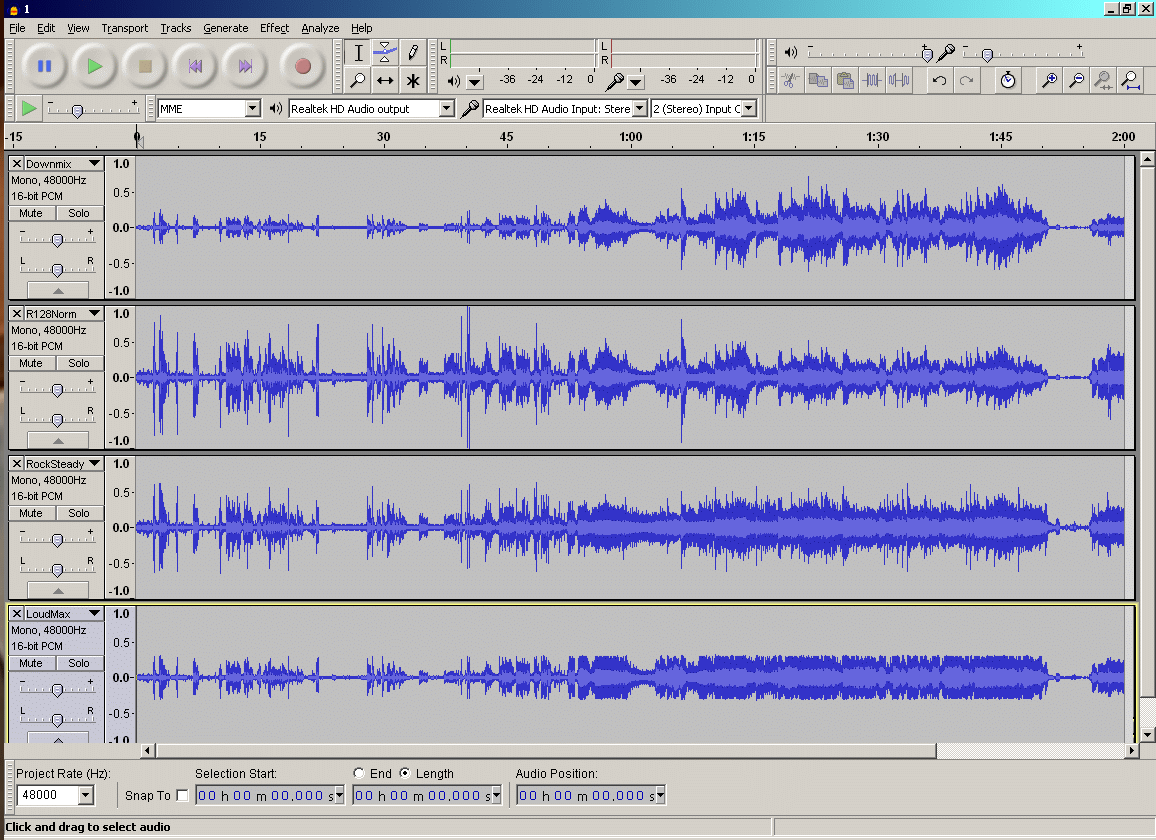Click the Undo arrow icon

point(939,80)
